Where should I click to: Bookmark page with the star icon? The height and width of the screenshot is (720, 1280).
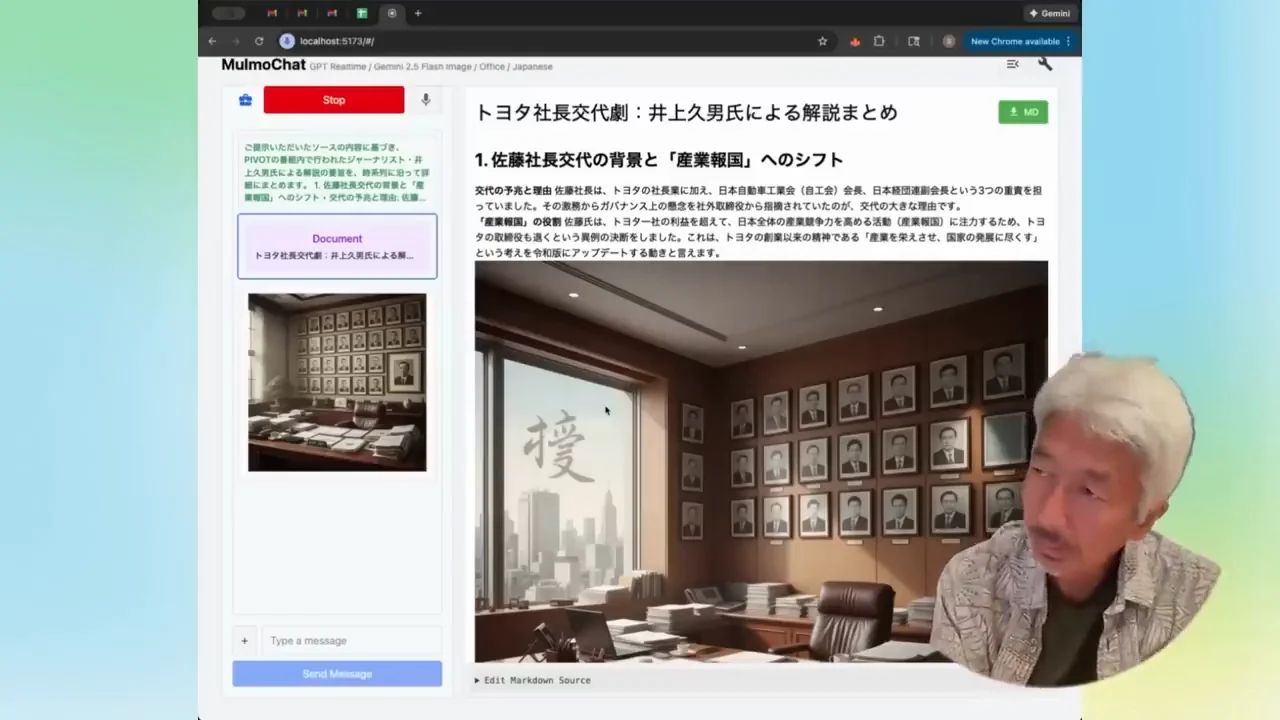(823, 41)
